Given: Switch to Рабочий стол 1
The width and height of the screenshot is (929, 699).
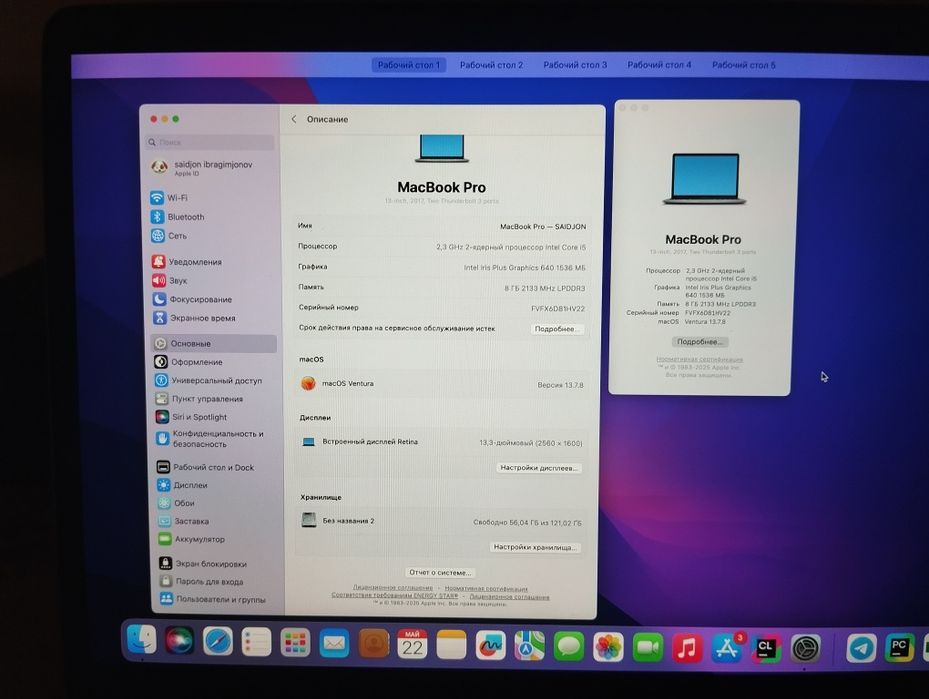Looking at the screenshot, I should pyautogui.click(x=409, y=65).
